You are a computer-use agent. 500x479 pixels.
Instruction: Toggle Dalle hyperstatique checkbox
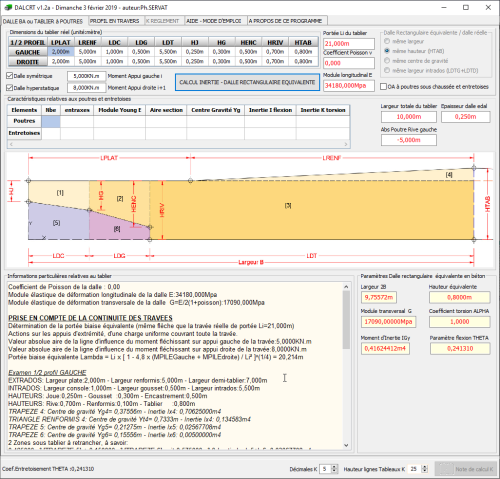tap(9, 88)
